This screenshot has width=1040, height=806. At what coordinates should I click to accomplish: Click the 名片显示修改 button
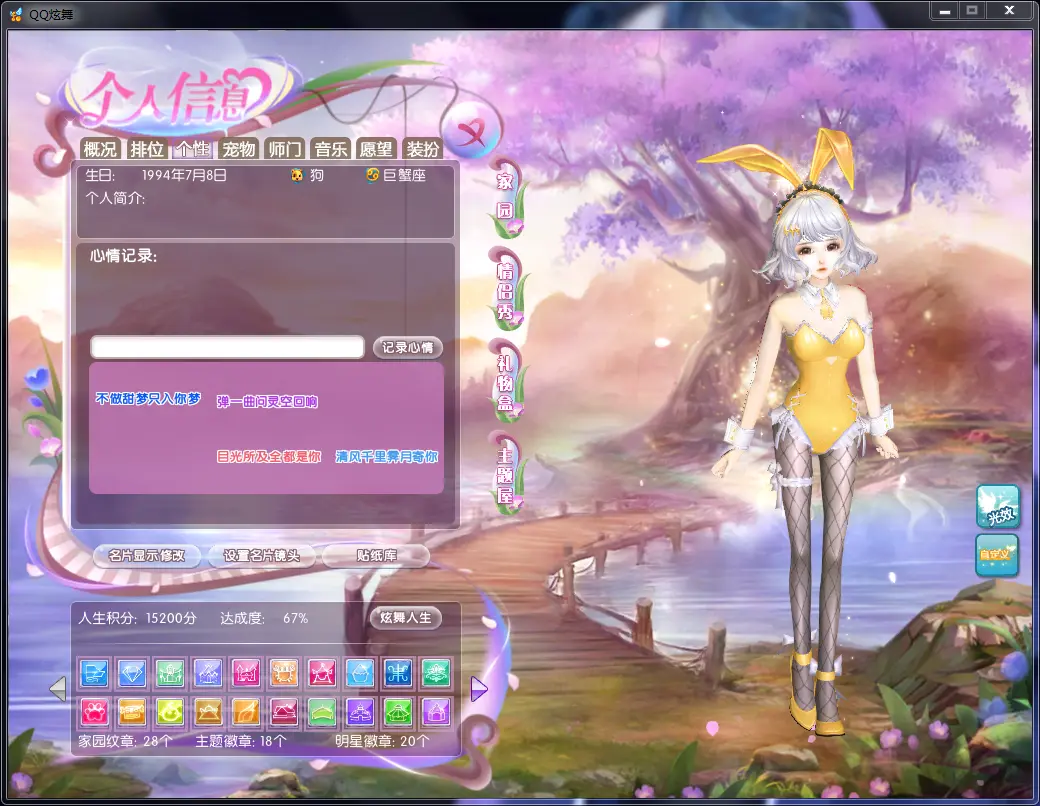click(x=147, y=555)
